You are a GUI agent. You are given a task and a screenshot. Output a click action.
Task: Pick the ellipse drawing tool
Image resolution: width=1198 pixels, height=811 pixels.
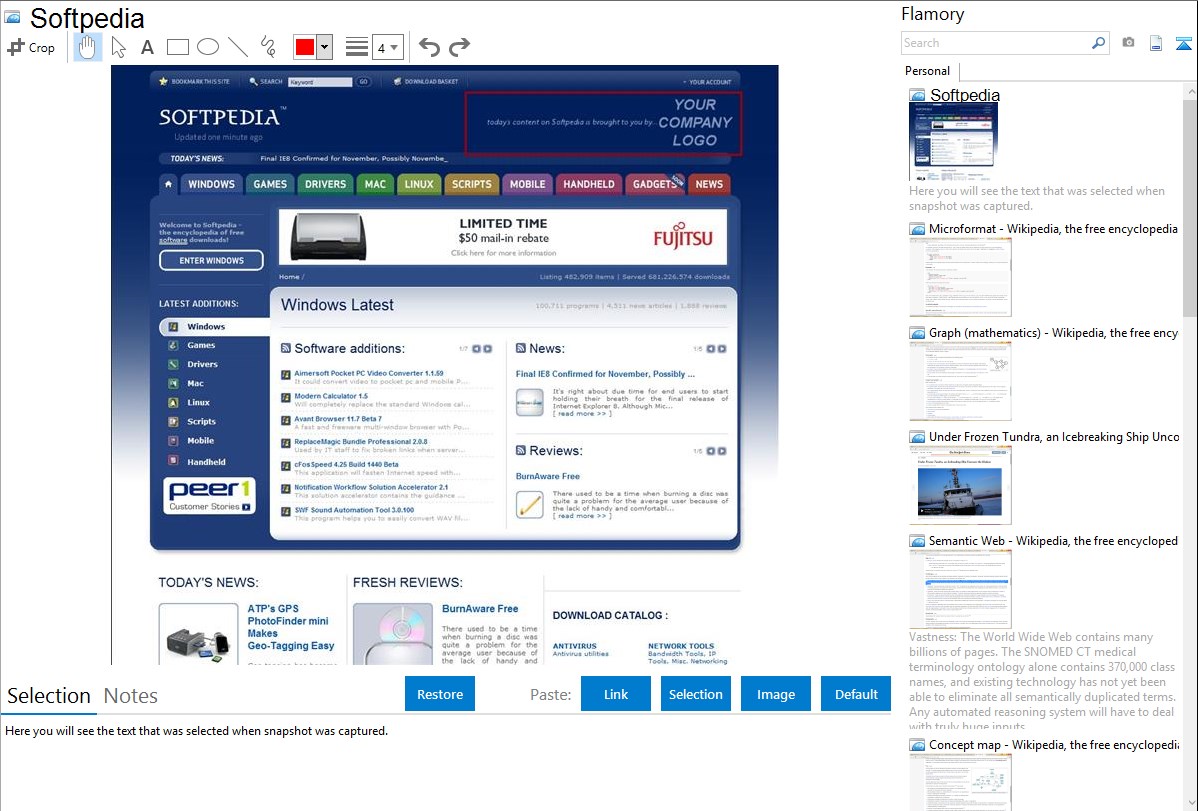click(208, 47)
